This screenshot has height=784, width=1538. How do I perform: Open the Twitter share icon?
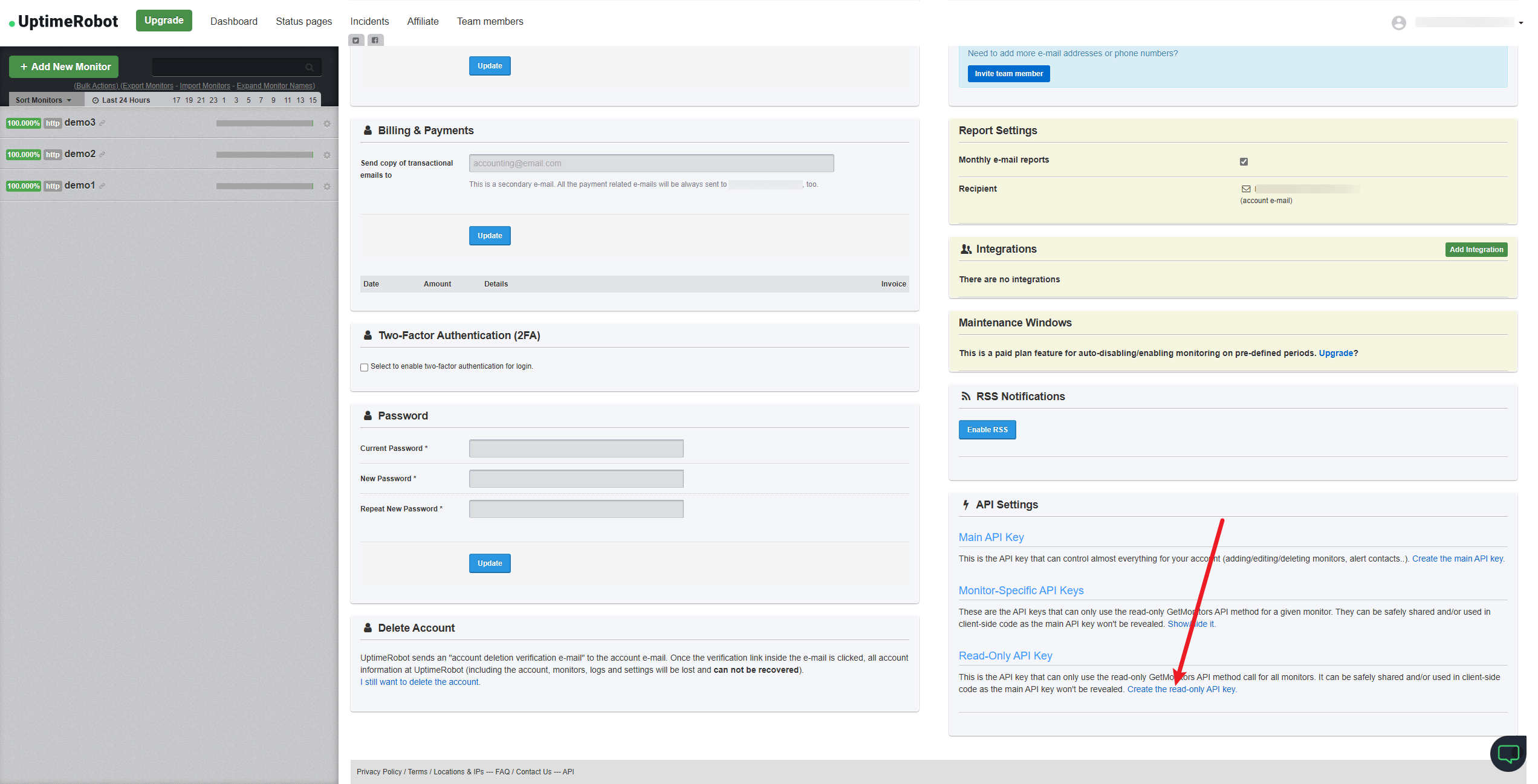click(x=355, y=40)
